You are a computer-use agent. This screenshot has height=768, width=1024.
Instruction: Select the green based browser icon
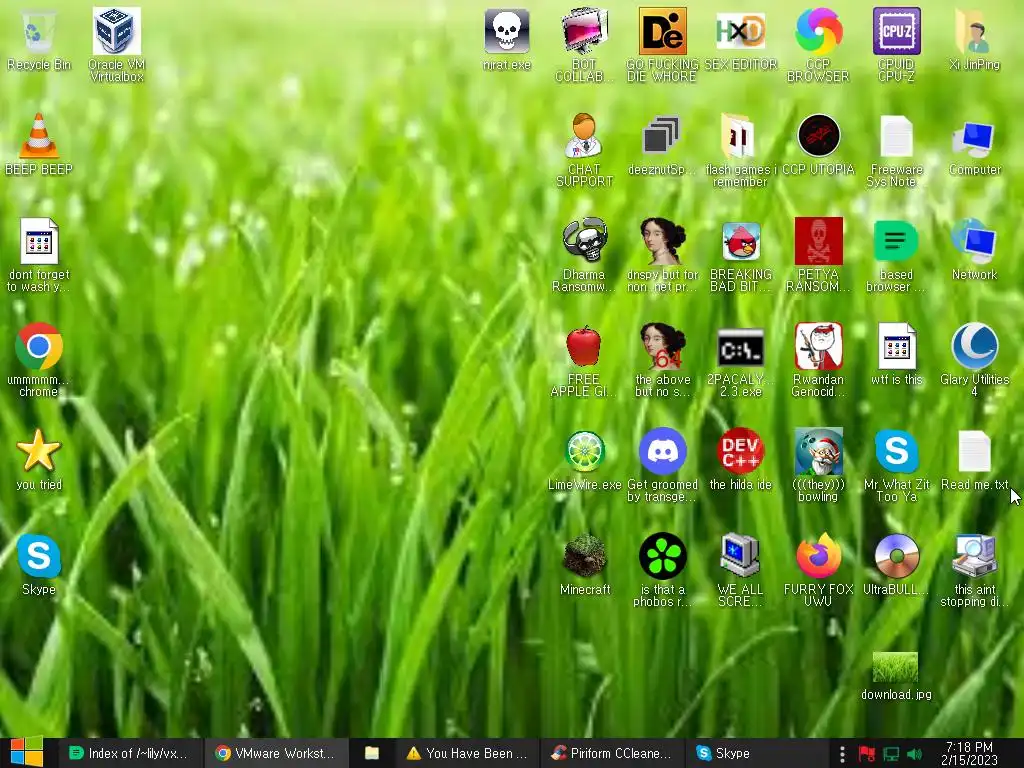[x=896, y=241]
